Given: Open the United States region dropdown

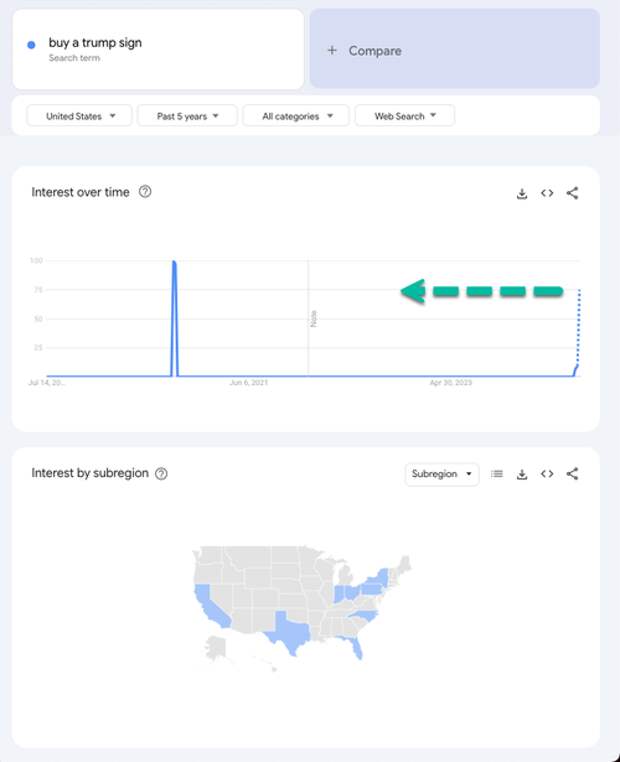Looking at the screenshot, I should [80, 116].
